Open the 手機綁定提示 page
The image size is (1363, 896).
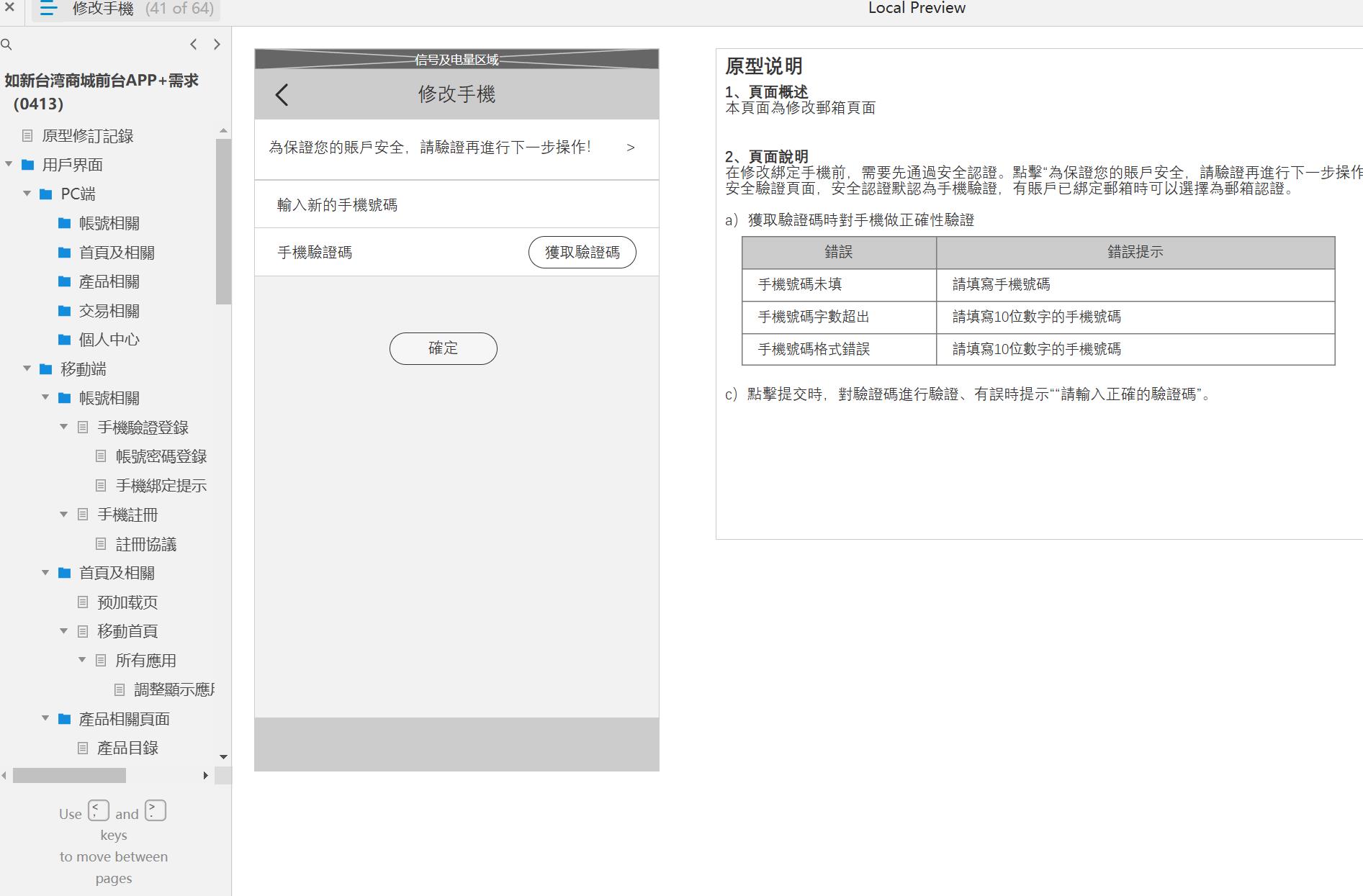click(161, 486)
